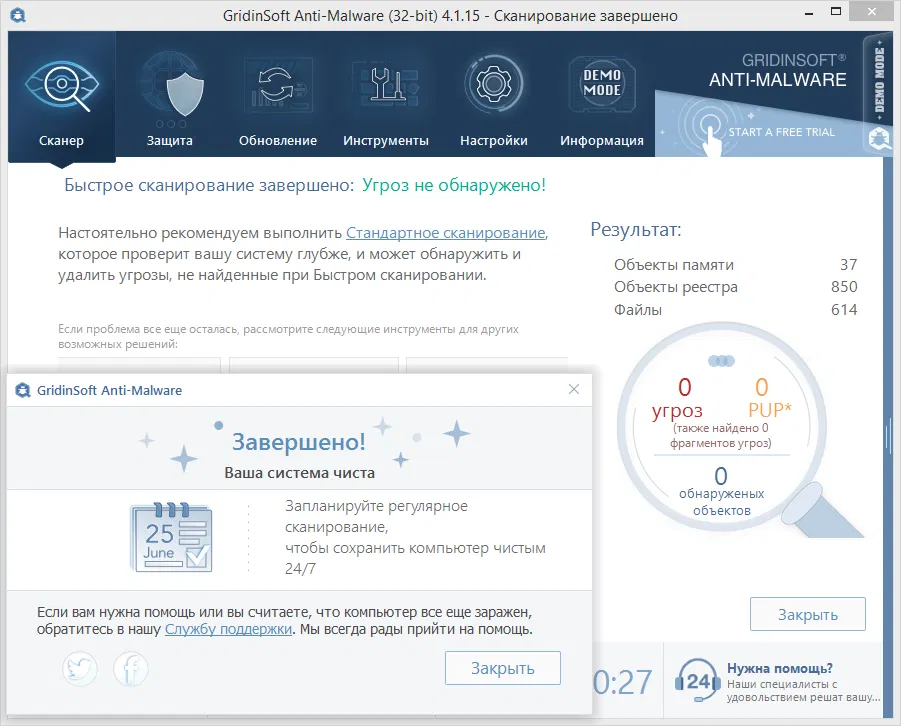Screen dimensions: 901x726
Task: Click the 25 June calendar schedule icon
Action: [171, 537]
